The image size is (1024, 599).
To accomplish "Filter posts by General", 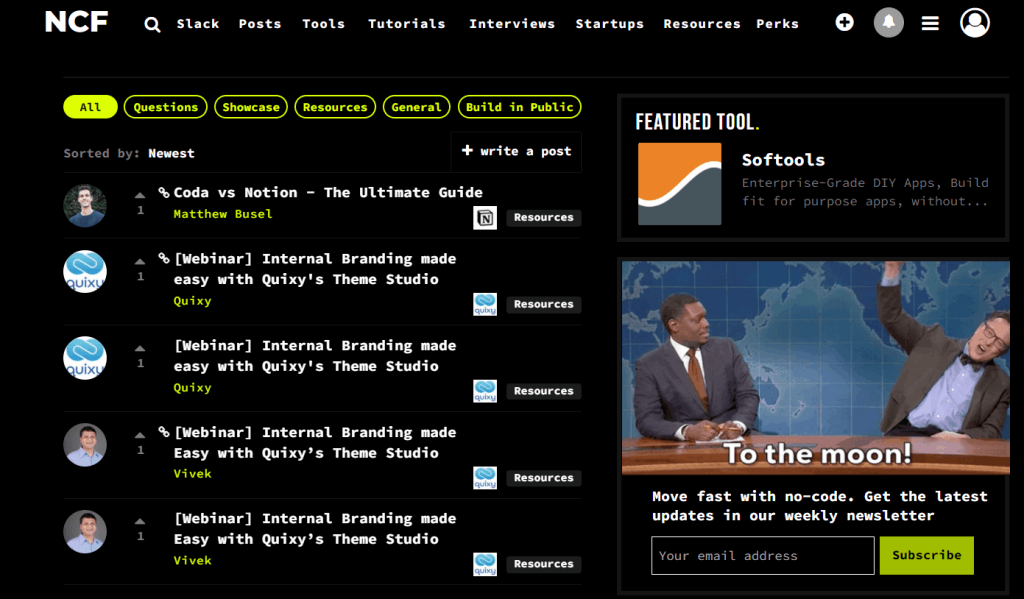I will click(x=416, y=107).
